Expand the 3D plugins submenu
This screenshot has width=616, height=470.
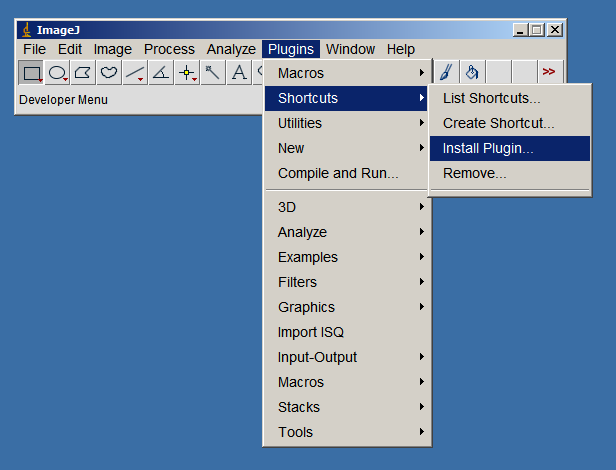(x=347, y=207)
